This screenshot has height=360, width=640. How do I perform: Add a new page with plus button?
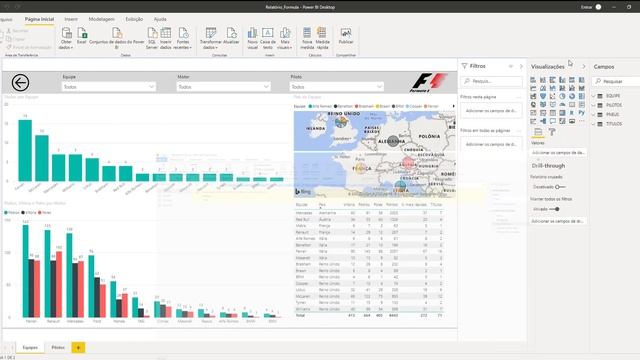[78, 347]
